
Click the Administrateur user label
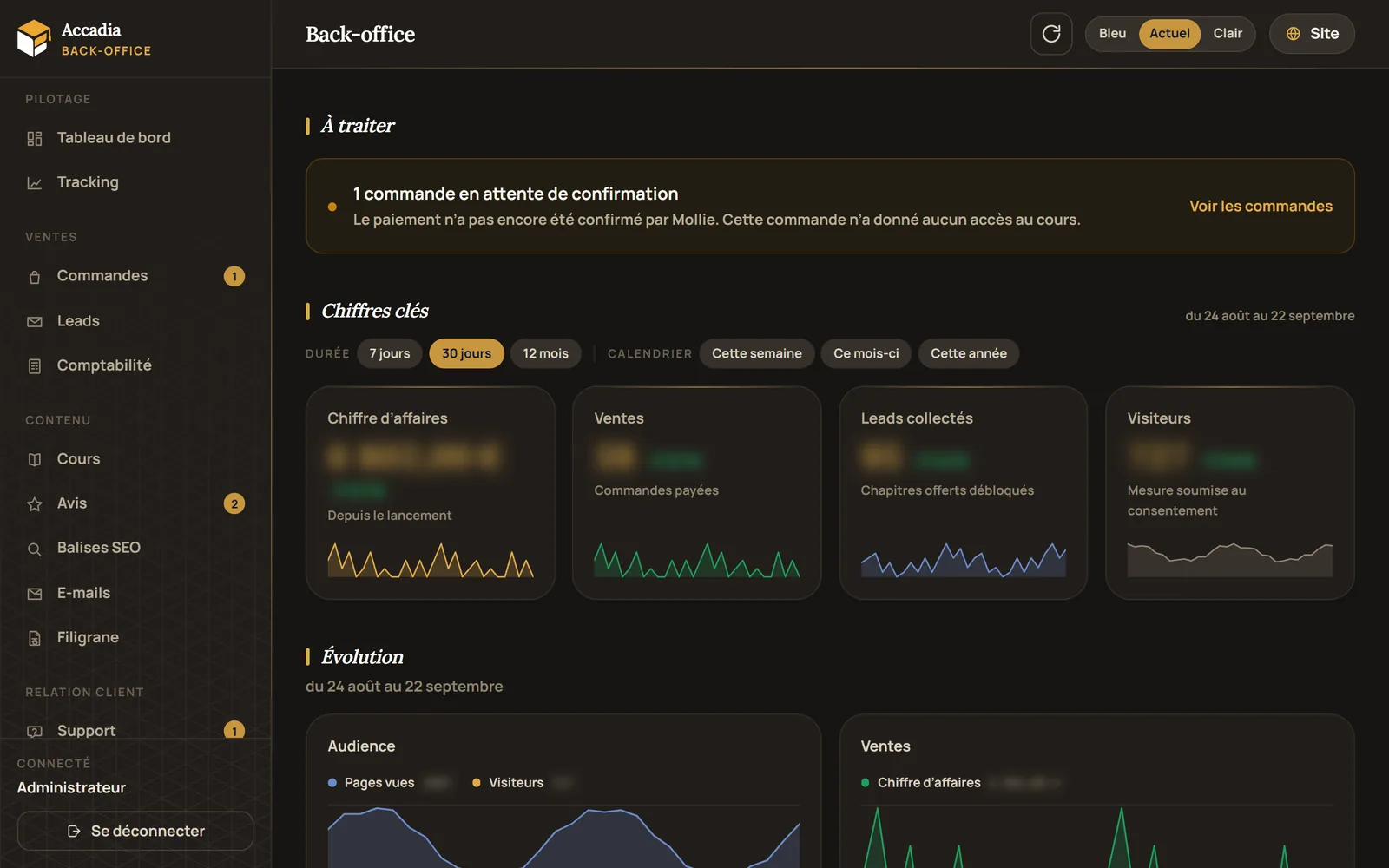click(71, 787)
